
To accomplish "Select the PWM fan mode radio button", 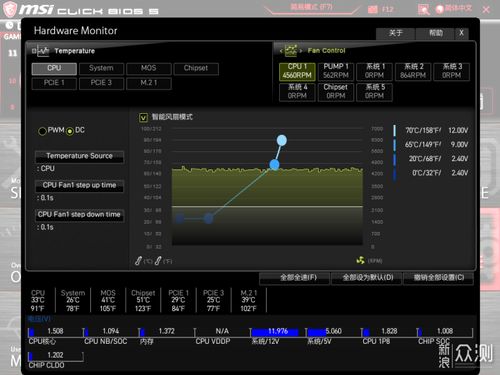I will pos(42,131).
